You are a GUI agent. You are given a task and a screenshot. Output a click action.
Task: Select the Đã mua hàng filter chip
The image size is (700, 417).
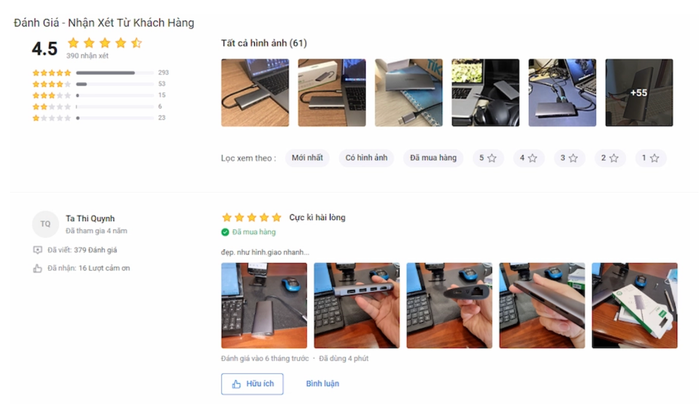click(x=433, y=158)
